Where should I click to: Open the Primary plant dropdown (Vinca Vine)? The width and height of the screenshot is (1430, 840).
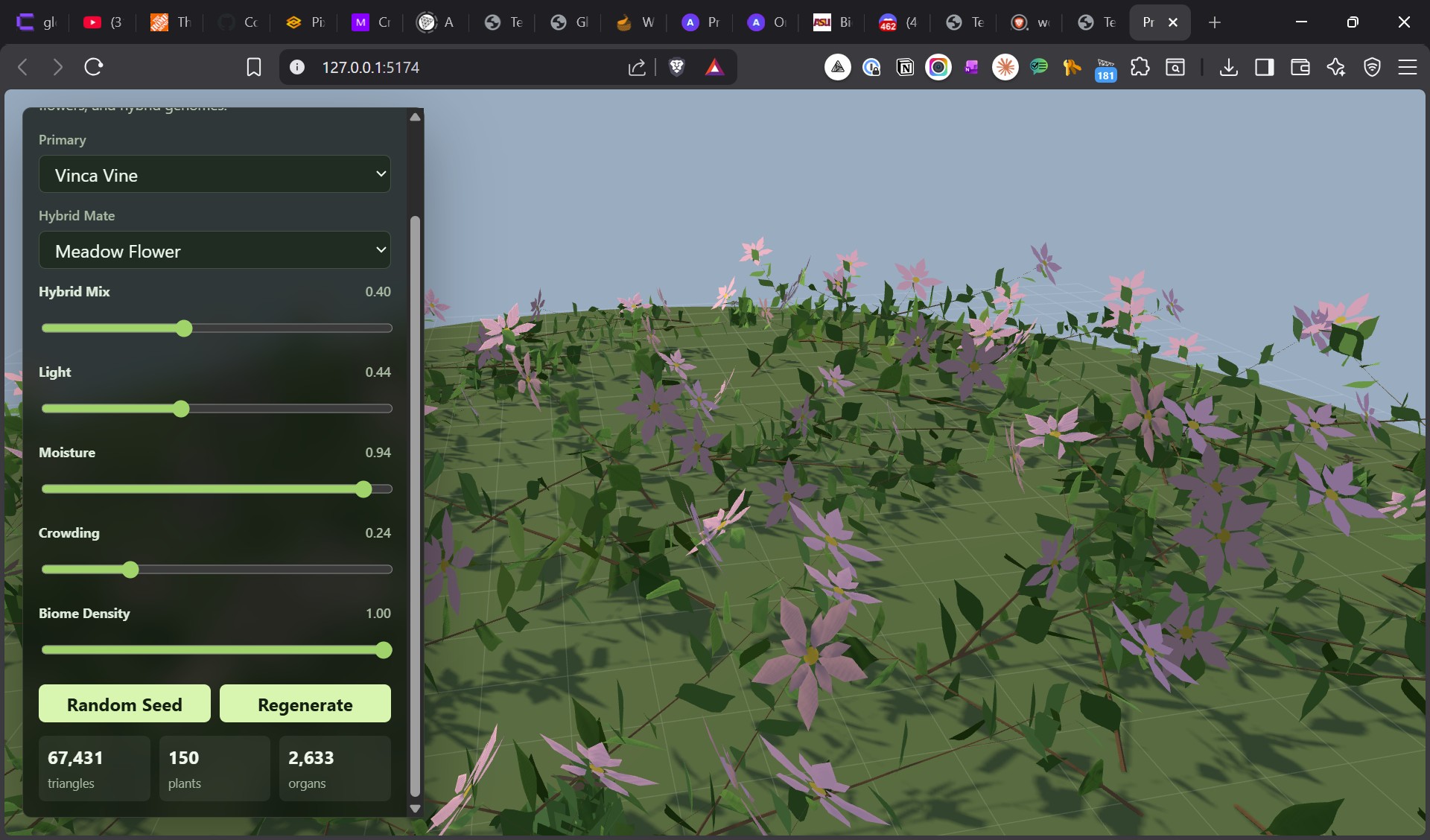[x=214, y=174]
